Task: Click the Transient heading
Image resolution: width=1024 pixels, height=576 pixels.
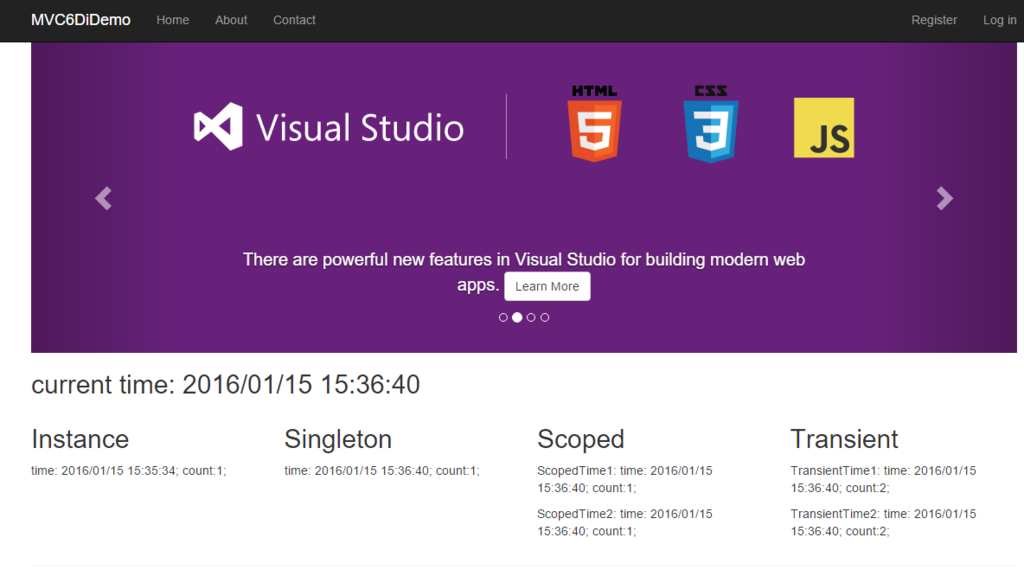Action: [844, 440]
